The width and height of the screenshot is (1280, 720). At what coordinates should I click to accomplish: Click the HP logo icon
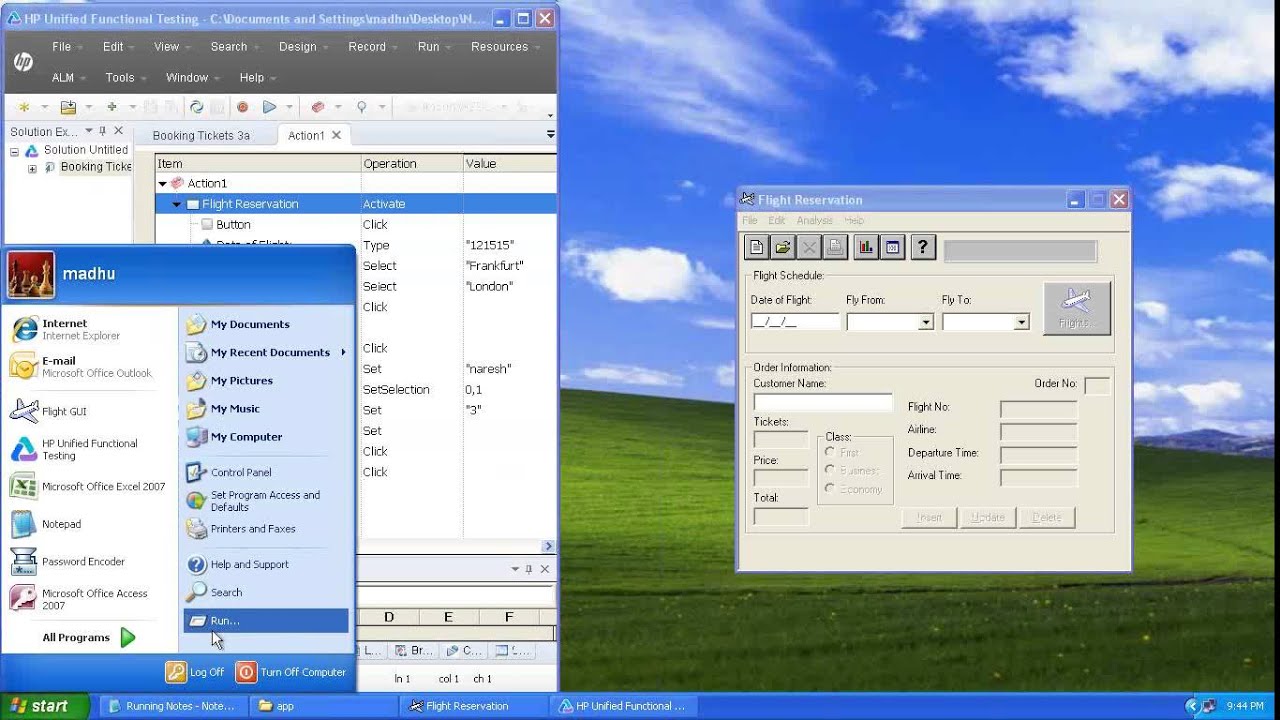click(23, 62)
